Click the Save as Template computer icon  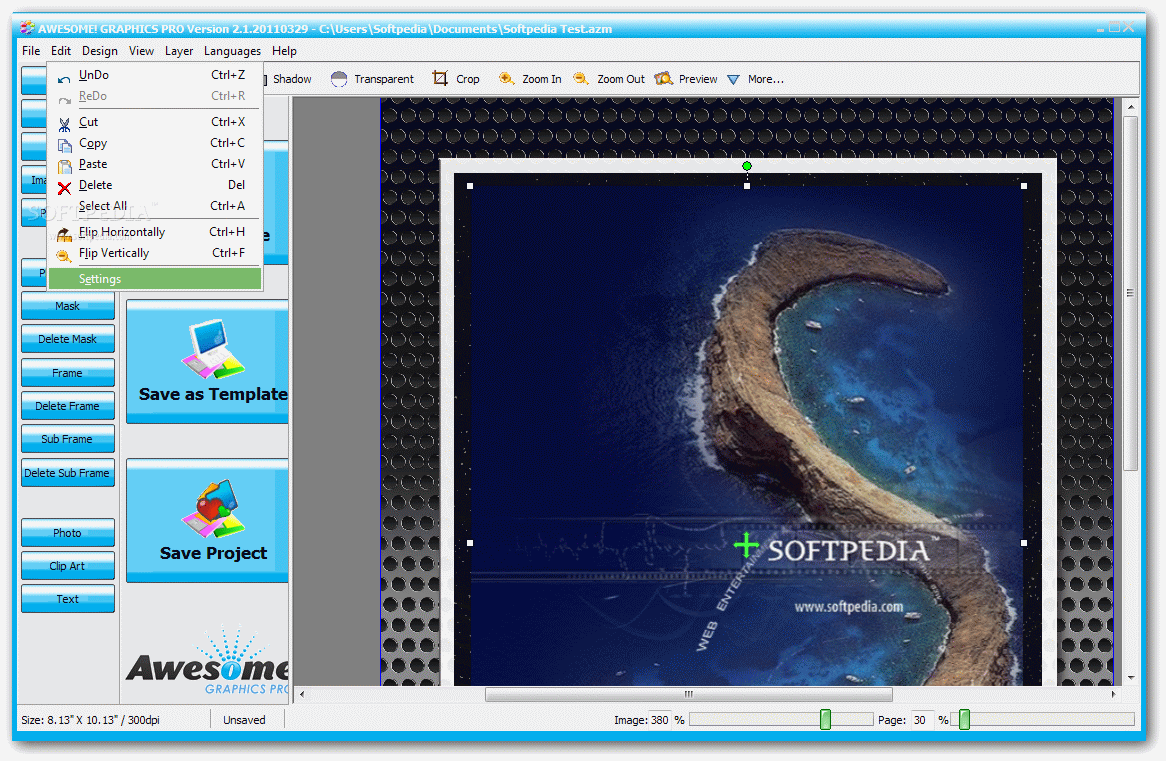pos(213,348)
